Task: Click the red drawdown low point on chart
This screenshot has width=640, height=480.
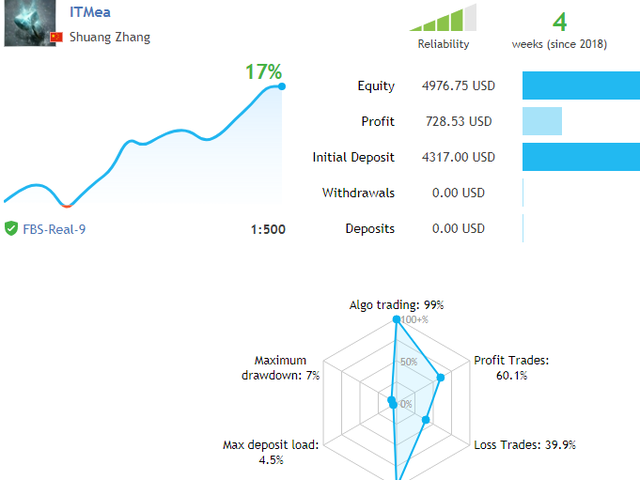Action: [67, 206]
